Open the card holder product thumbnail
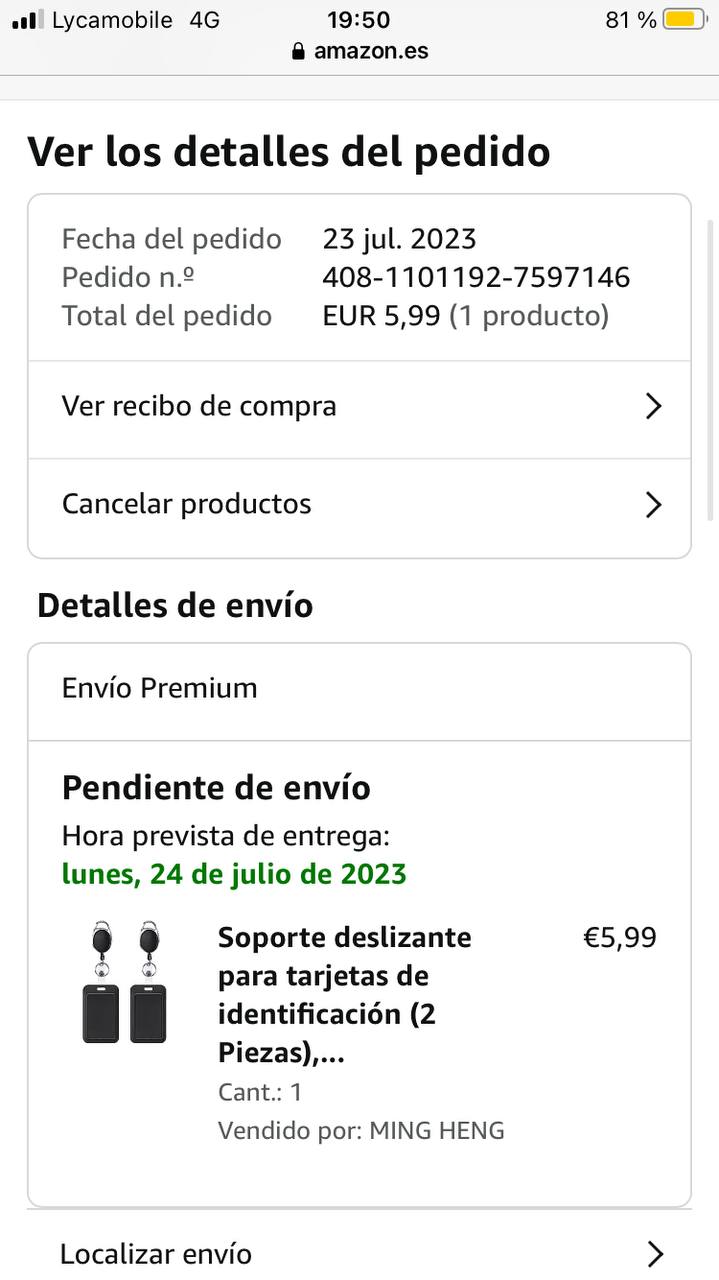Image resolution: width=719 pixels, height=1280 pixels. click(x=124, y=983)
